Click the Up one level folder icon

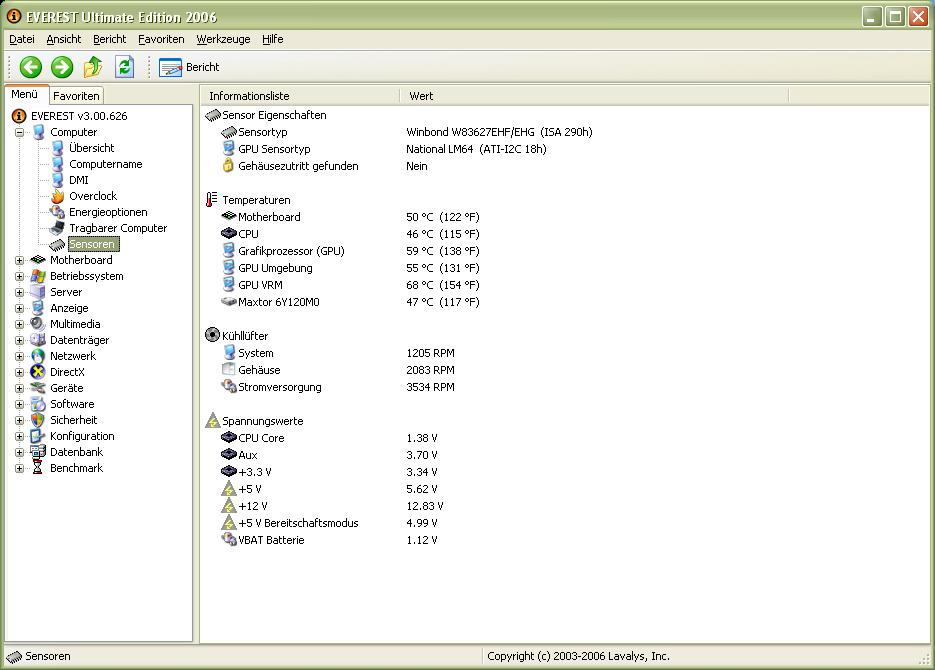click(92, 67)
